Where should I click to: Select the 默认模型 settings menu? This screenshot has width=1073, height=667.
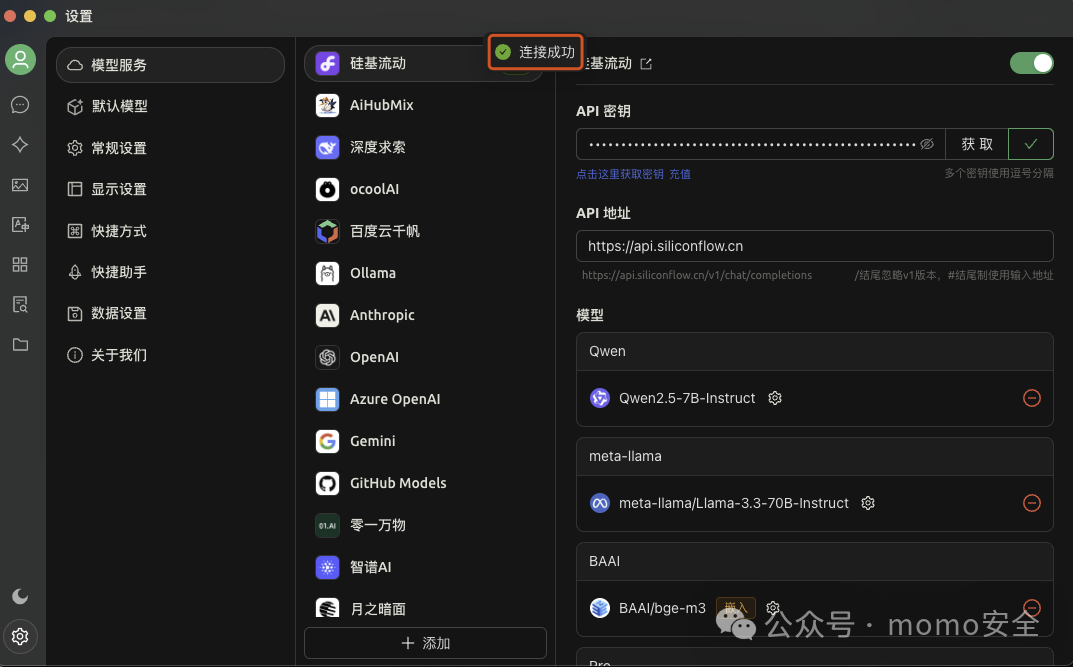[170, 106]
